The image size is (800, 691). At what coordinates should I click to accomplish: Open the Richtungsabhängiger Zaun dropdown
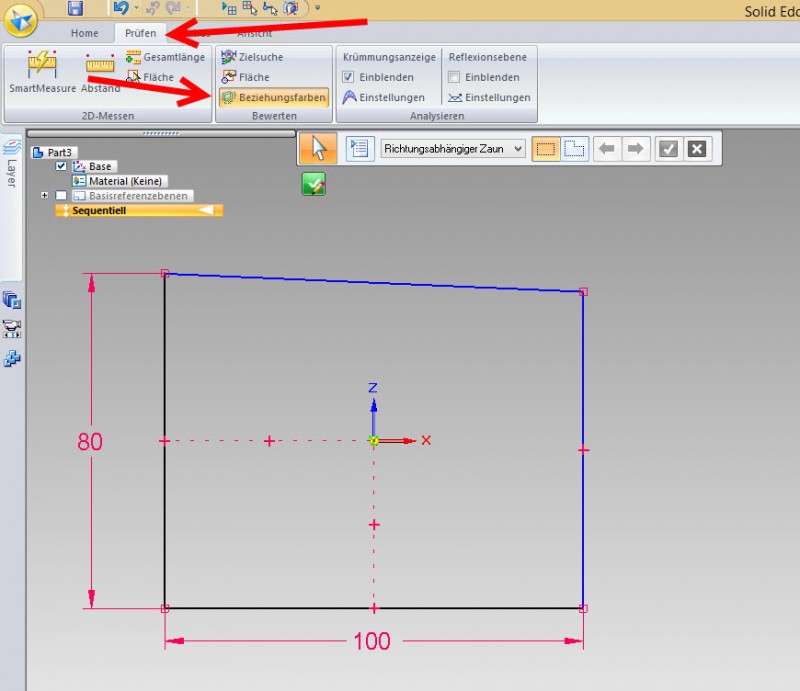pos(517,150)
